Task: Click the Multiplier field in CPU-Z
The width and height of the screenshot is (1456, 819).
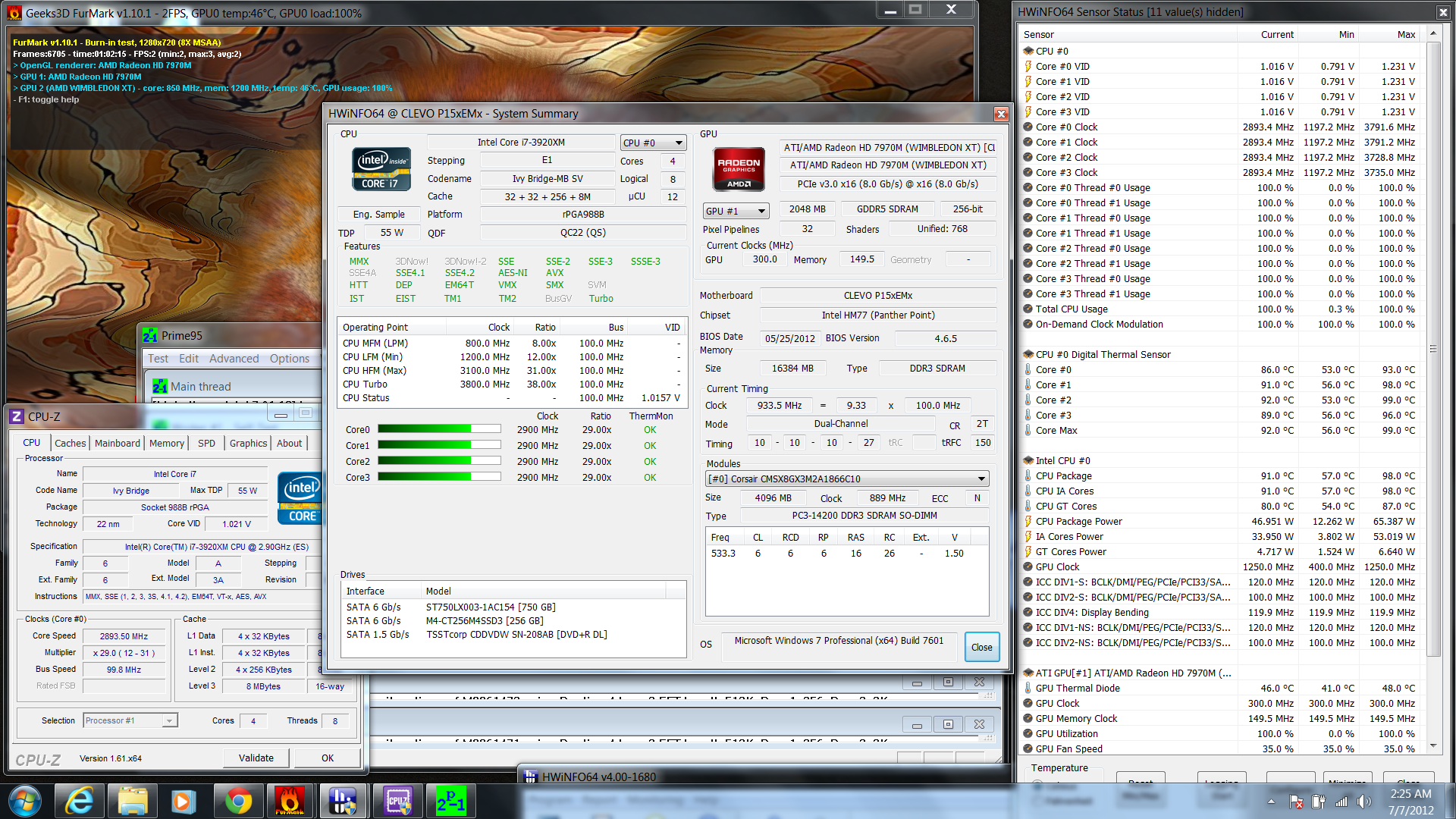Action: tap(124, 653)
